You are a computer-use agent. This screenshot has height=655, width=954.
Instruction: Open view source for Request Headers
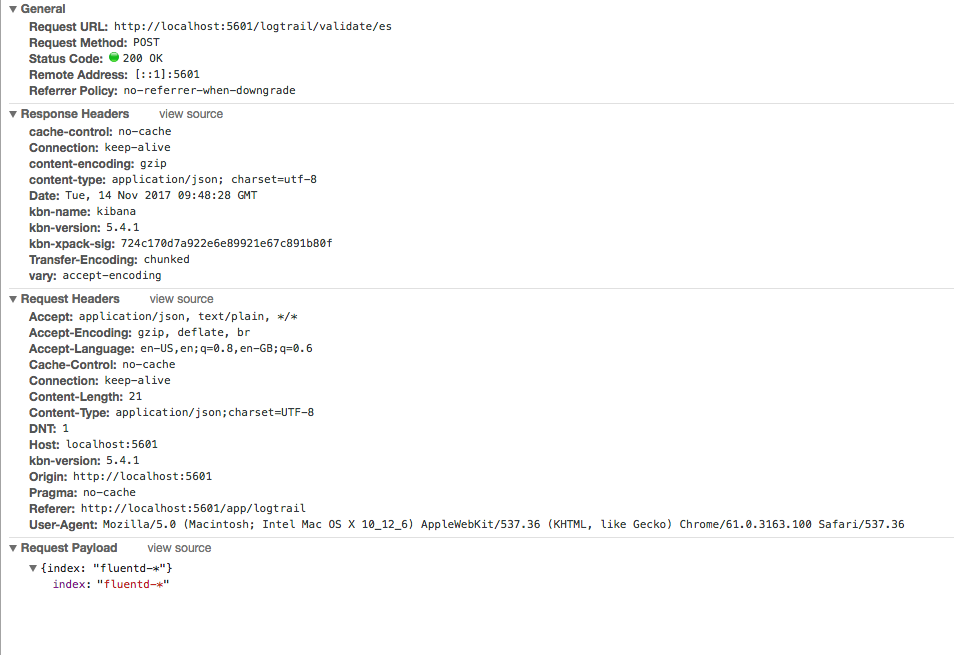click(181, 298)
